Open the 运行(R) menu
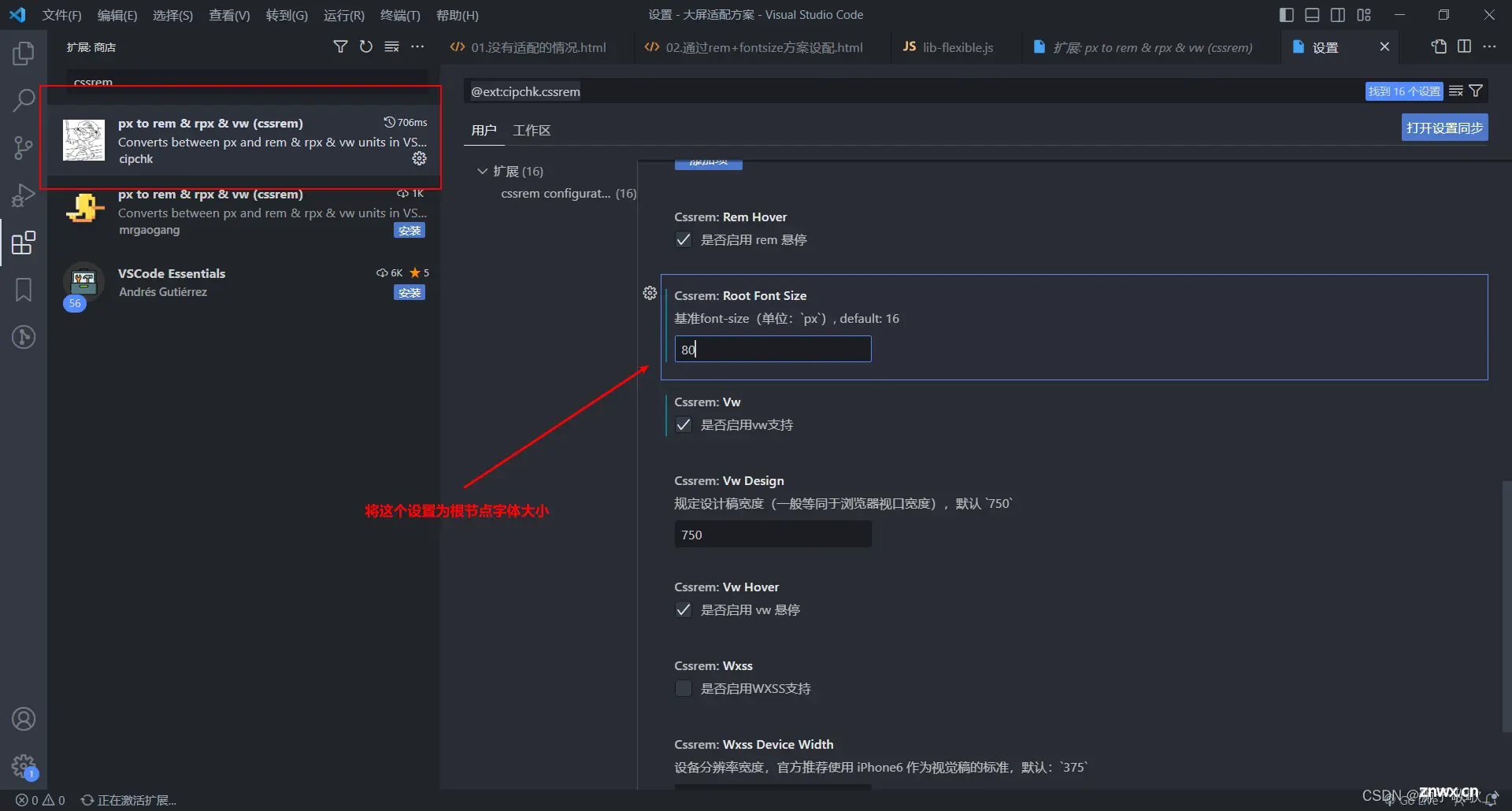 344,15
